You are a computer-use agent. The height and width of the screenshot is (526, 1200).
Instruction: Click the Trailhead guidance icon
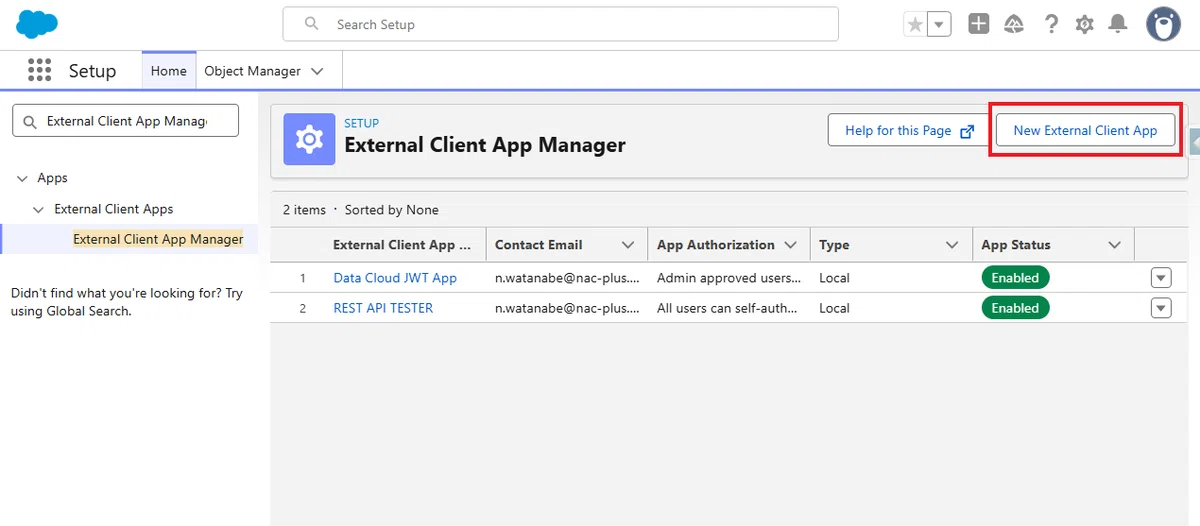click(1014, 24)
